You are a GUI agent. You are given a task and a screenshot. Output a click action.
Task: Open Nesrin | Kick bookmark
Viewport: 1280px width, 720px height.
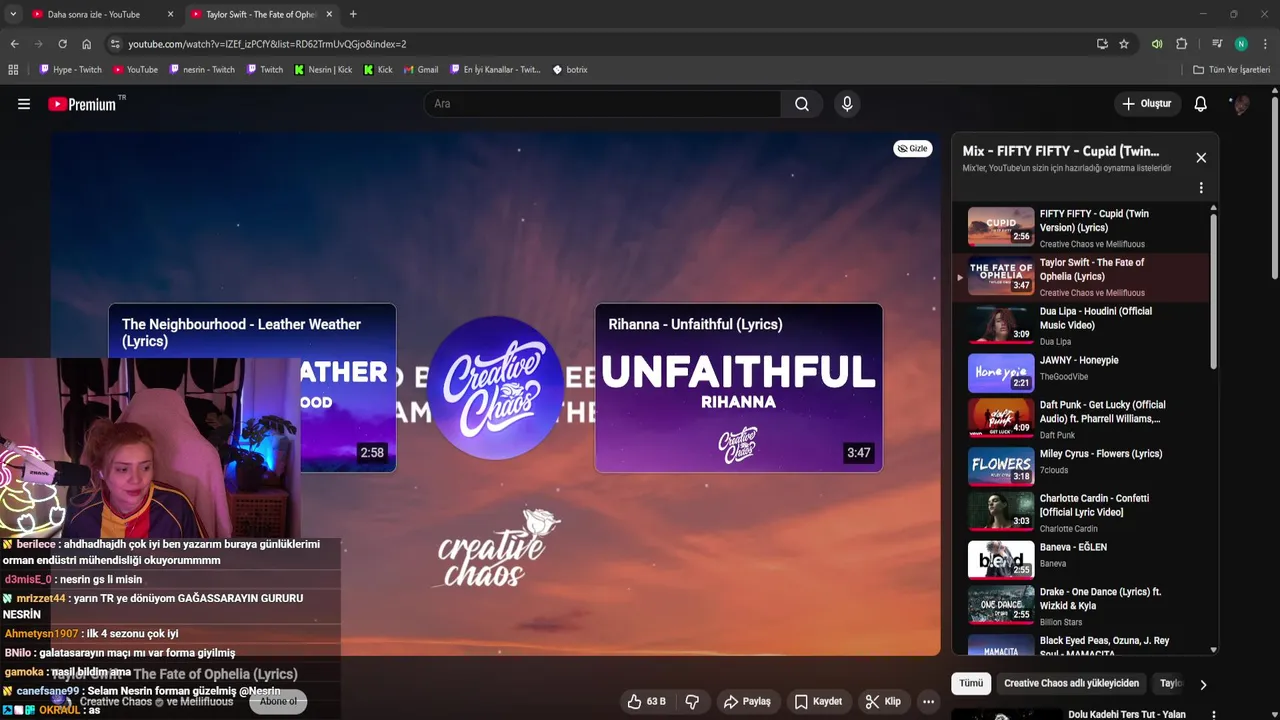point(323,70)
